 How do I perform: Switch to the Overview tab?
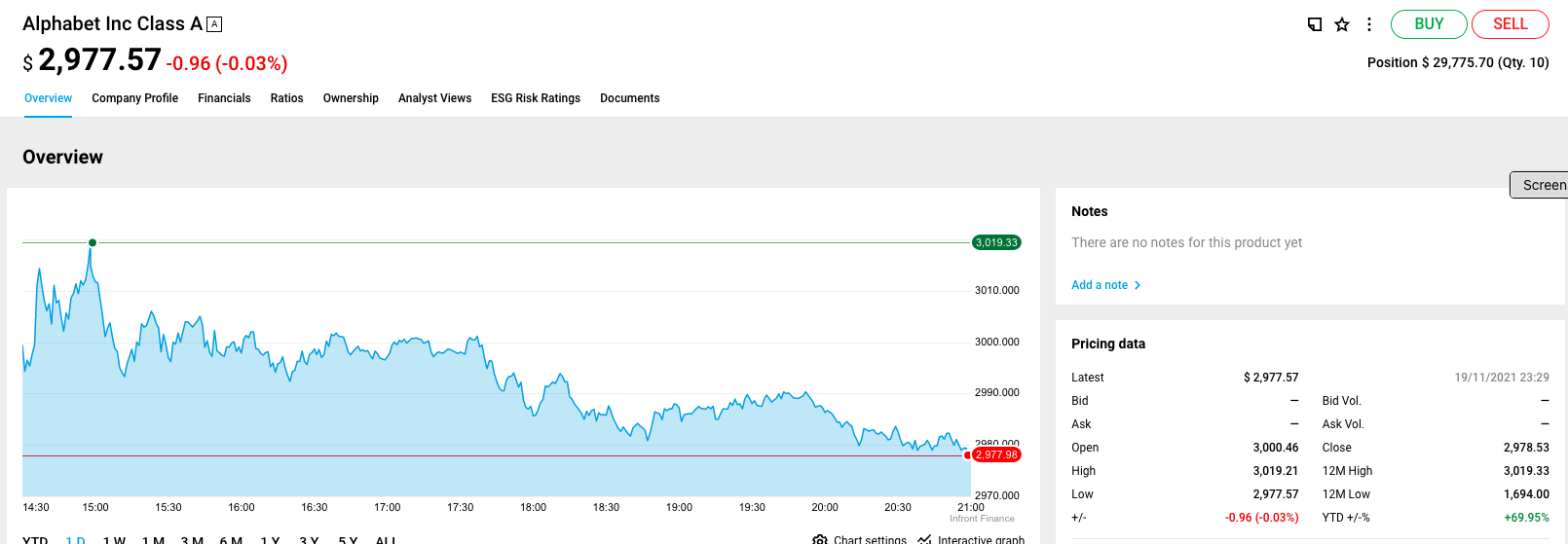(48, 98)
